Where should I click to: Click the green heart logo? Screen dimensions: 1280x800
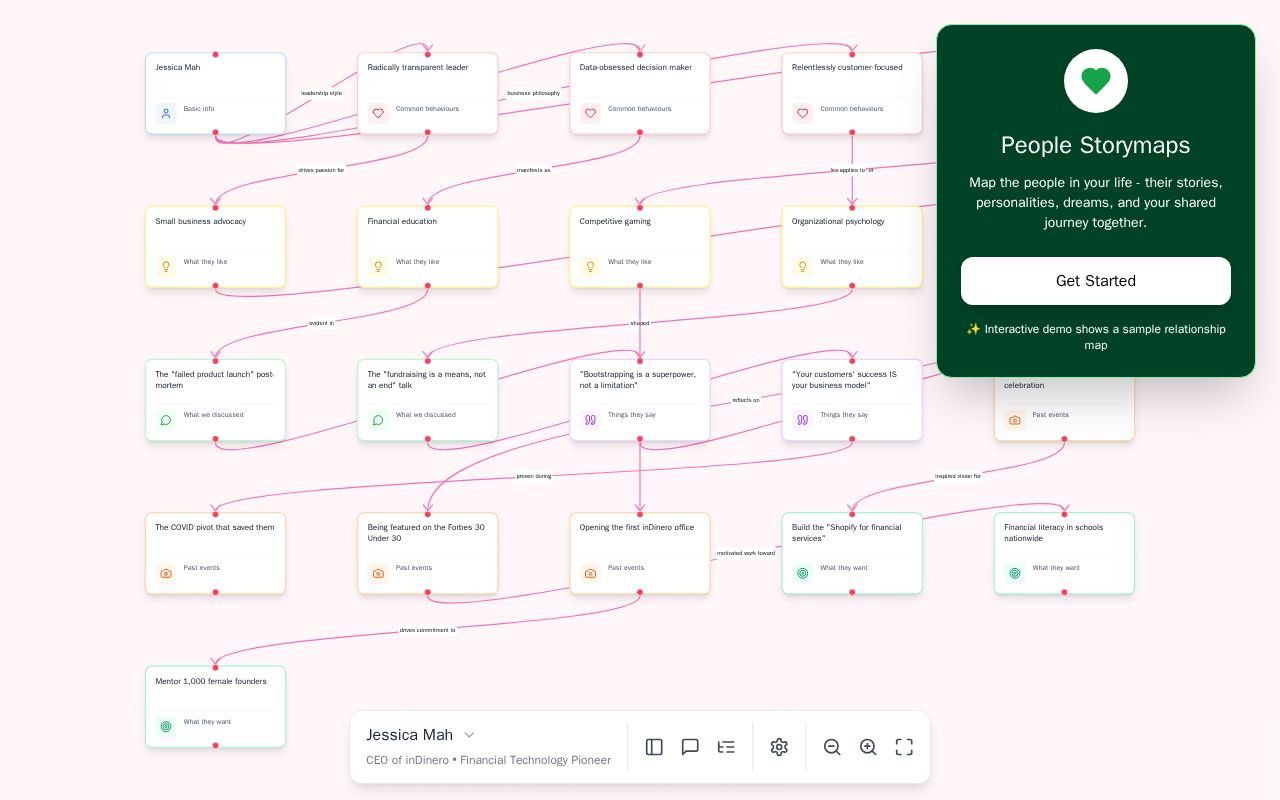1096,81
